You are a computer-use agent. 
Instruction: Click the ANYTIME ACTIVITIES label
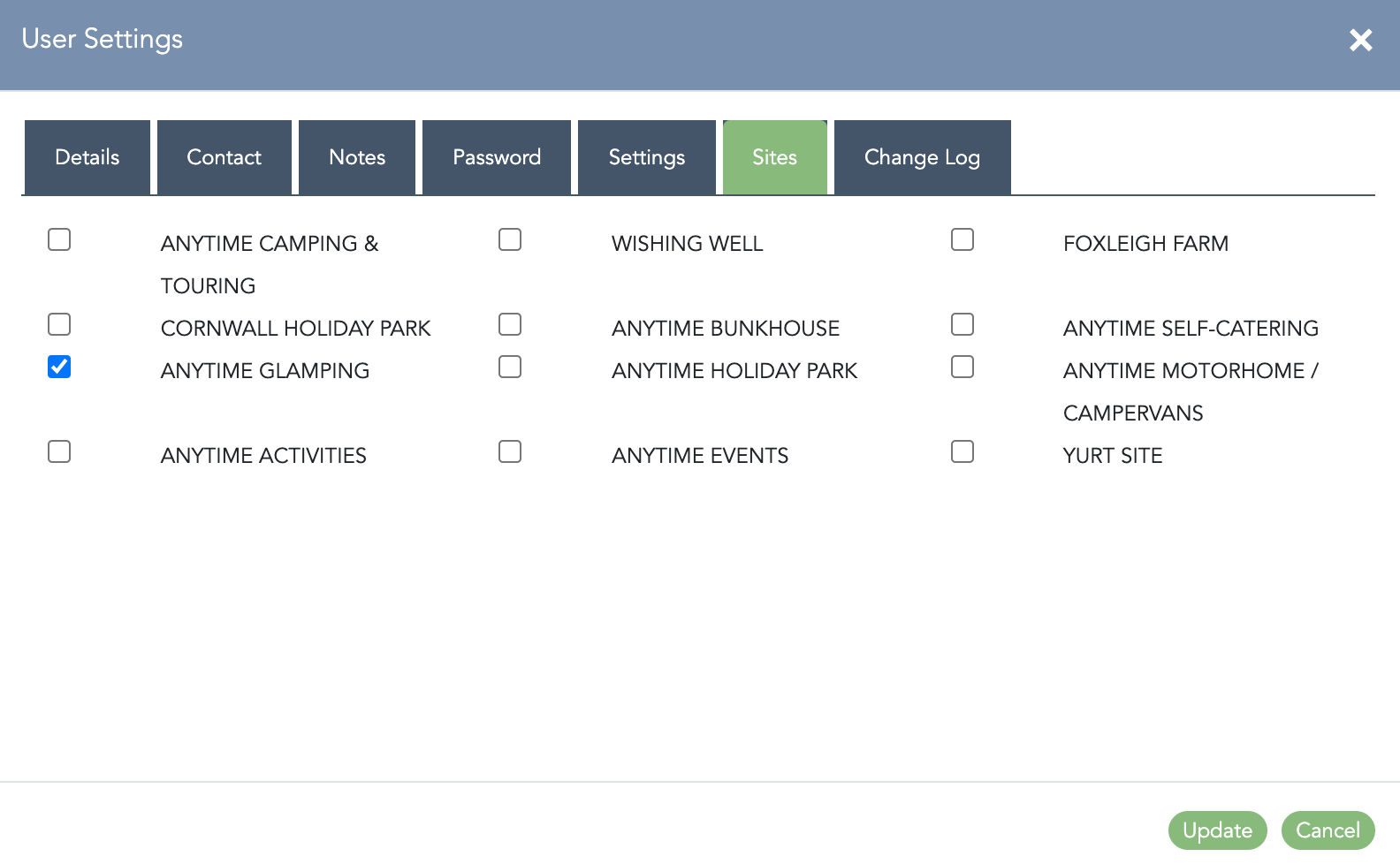pyautogui.click(x=263, y=456)
